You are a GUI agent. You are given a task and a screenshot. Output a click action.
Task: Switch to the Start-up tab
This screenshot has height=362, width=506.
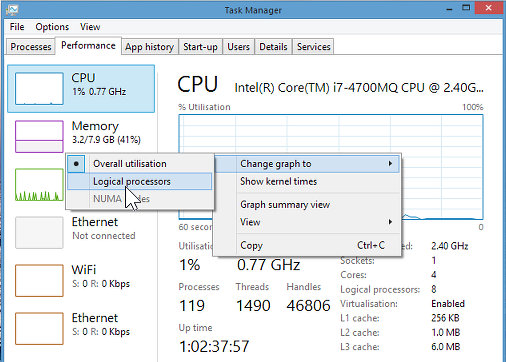(x=200, y=47)
